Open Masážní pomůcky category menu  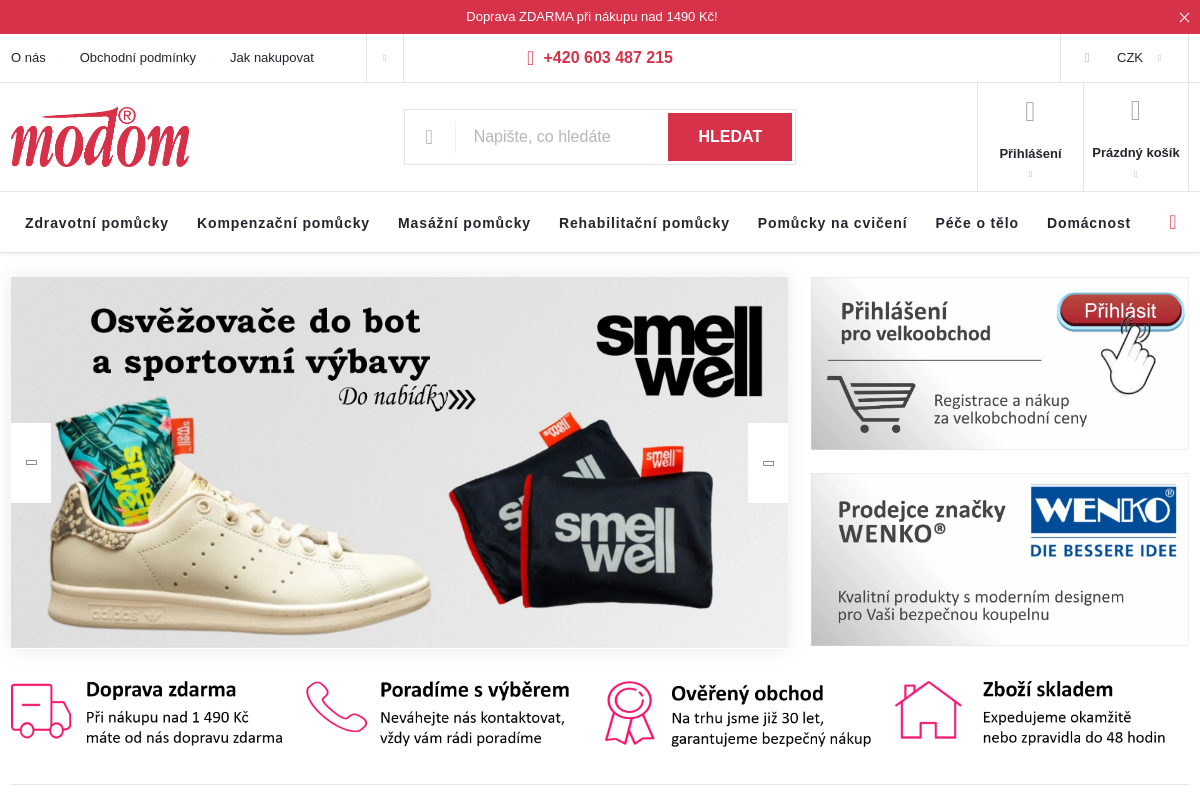tap(464, 223)
